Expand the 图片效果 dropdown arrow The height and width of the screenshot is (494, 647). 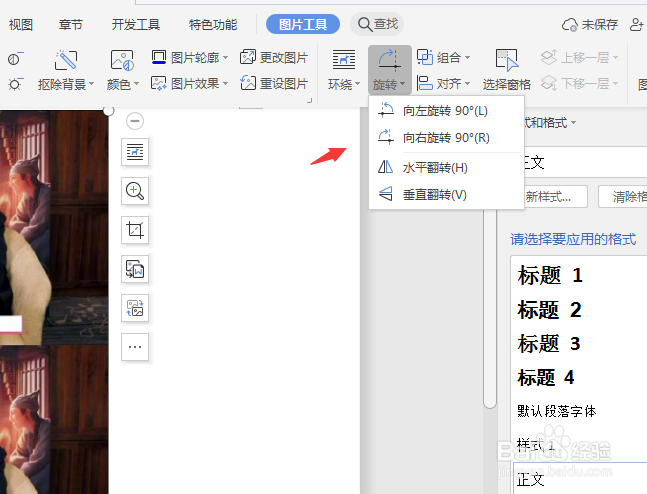[225, 83]
